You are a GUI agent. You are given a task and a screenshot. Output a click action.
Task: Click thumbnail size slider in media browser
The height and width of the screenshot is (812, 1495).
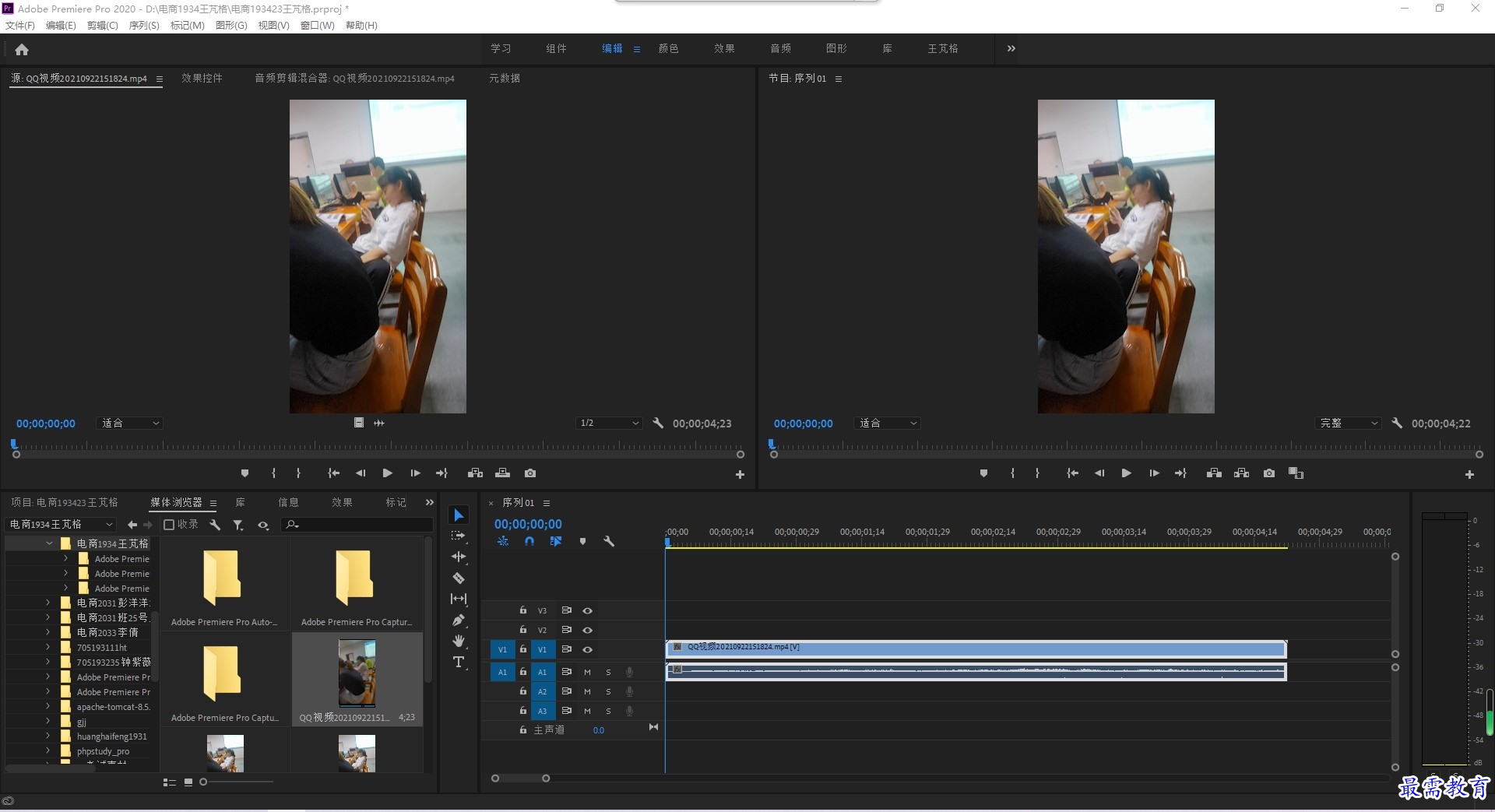203,782
